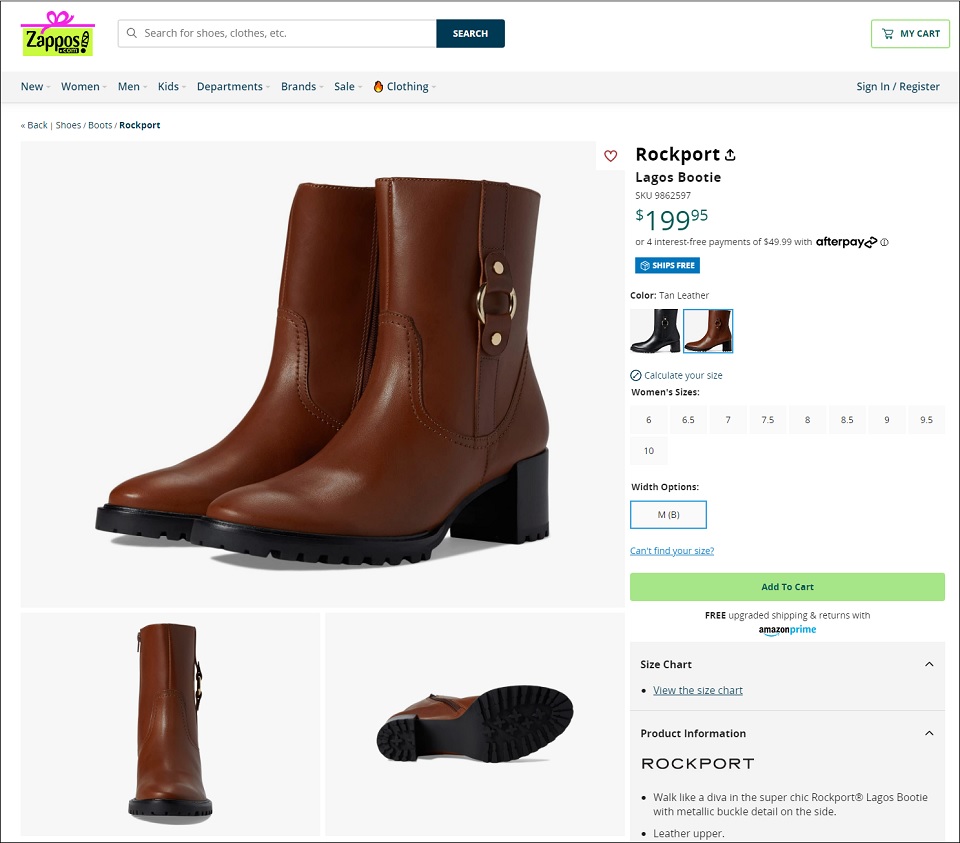Select women's size 7.5

point(768,420)
